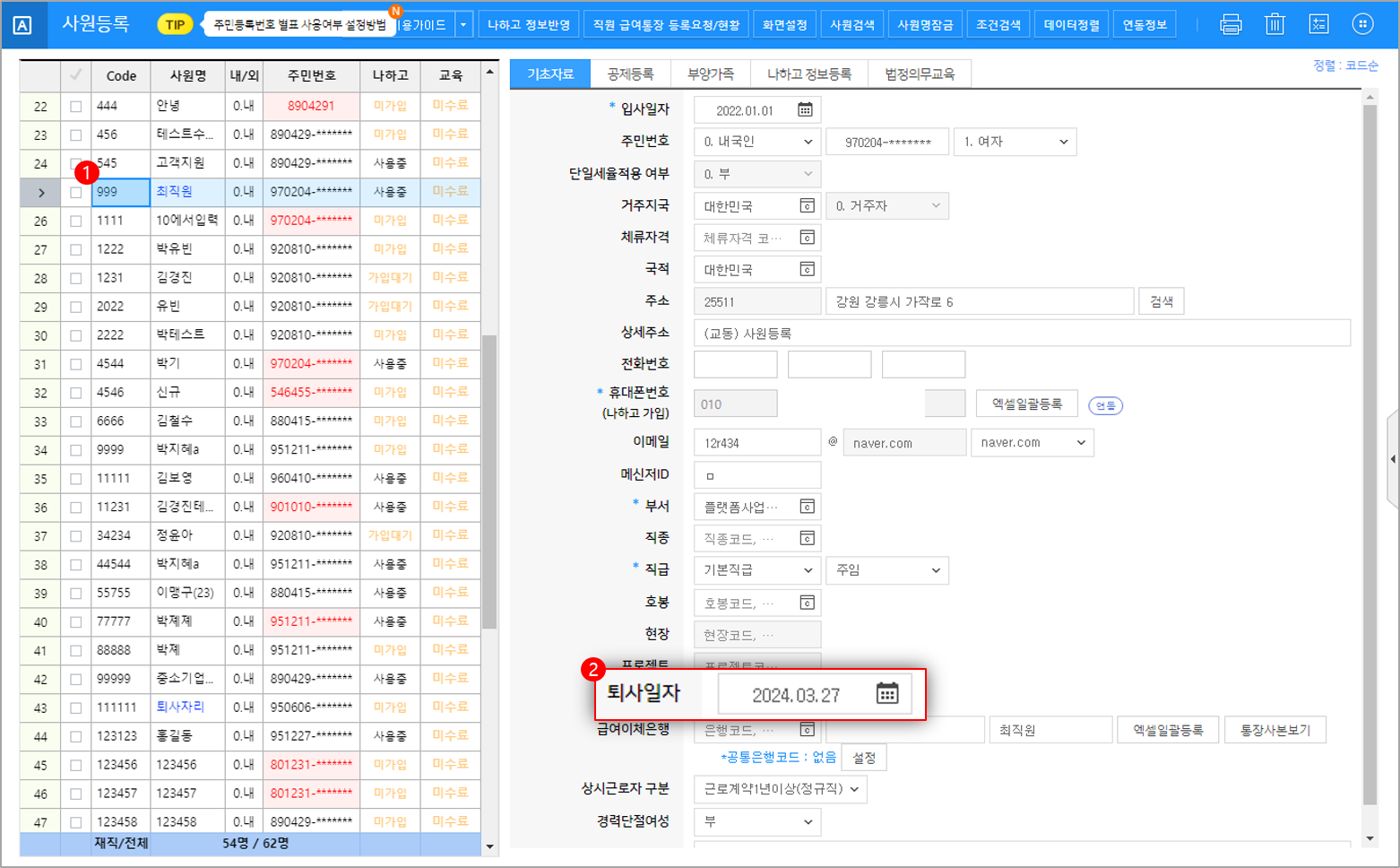Tick the checkbox on row 1231 김경진
This screenshot has height=868, width=1400.
click(75, 278)
